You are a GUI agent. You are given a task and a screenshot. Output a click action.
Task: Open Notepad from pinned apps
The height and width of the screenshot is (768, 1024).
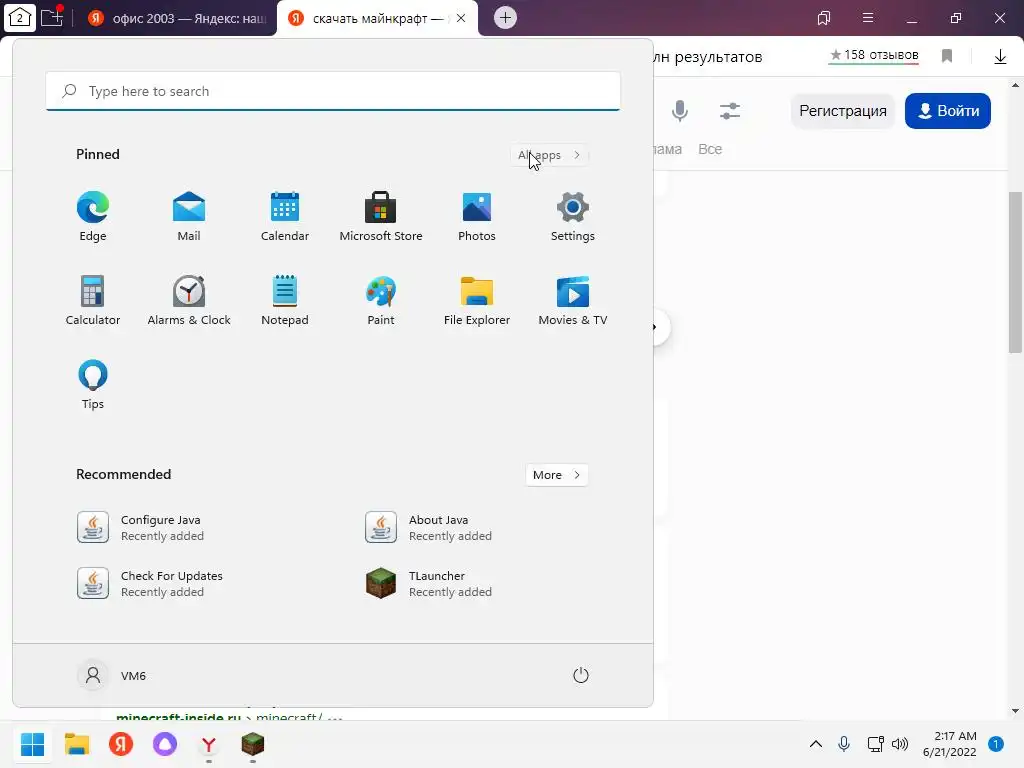tap(285, 300)
